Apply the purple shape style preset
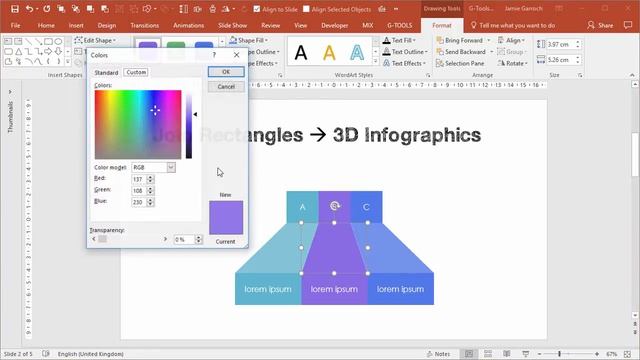640x360 pixels. (148, 44)
